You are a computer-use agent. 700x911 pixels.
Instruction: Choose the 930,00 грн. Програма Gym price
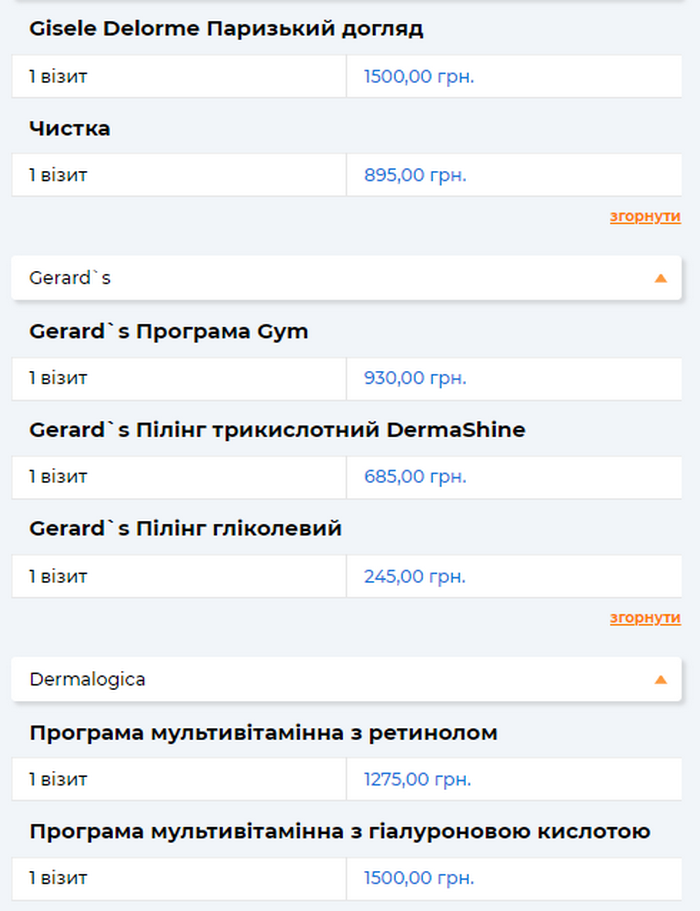coord(415,378)
